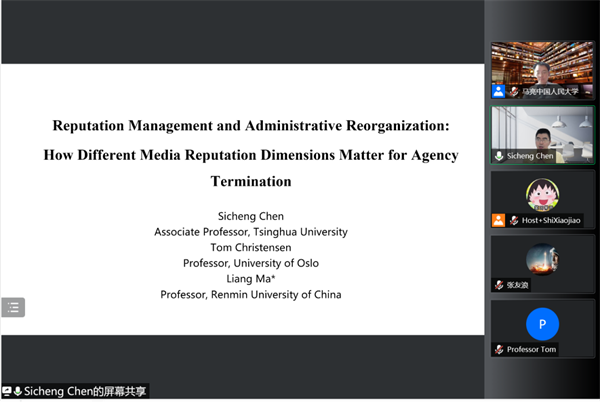The image size is (600, 402).
Task: Click the green microphone icon in share label
Action: point(17,391)
